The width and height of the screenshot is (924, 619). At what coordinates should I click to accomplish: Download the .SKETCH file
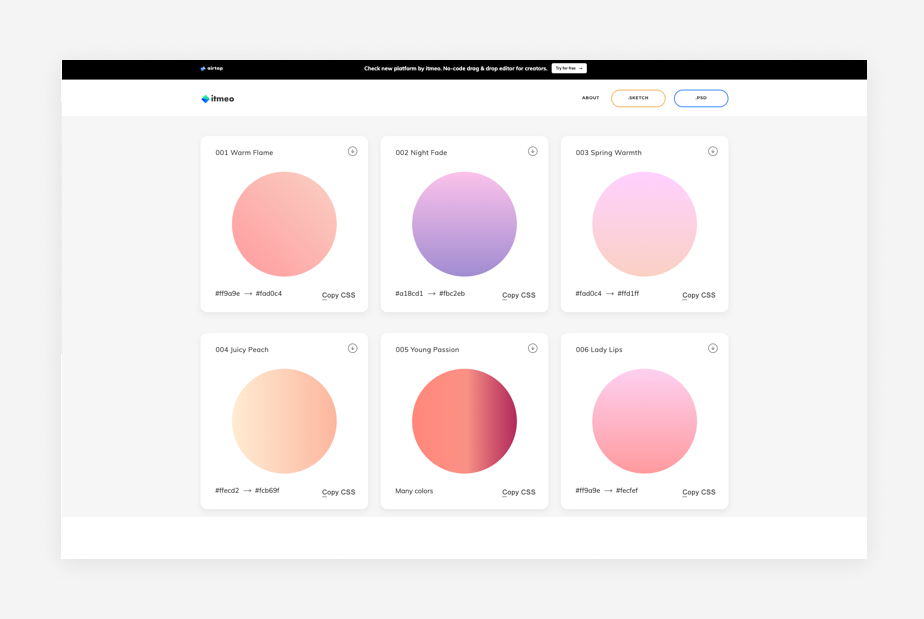point(638,98)
